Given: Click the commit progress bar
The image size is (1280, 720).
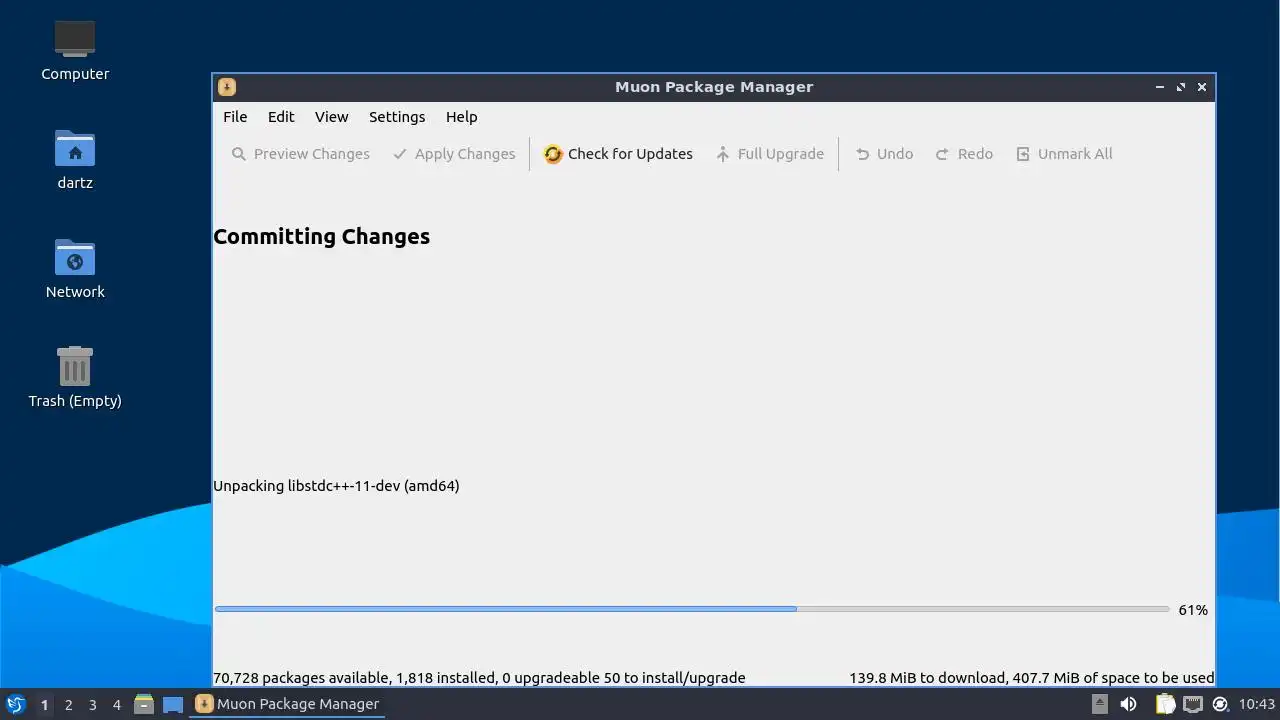Looking at the screenshot, I should click(692, 609).
